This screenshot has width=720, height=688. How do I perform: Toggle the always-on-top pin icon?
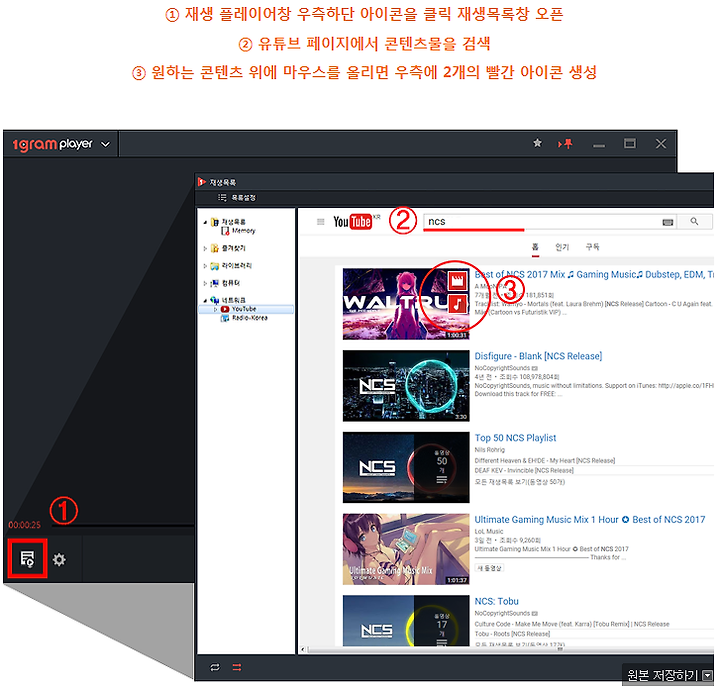pos(566,144)
